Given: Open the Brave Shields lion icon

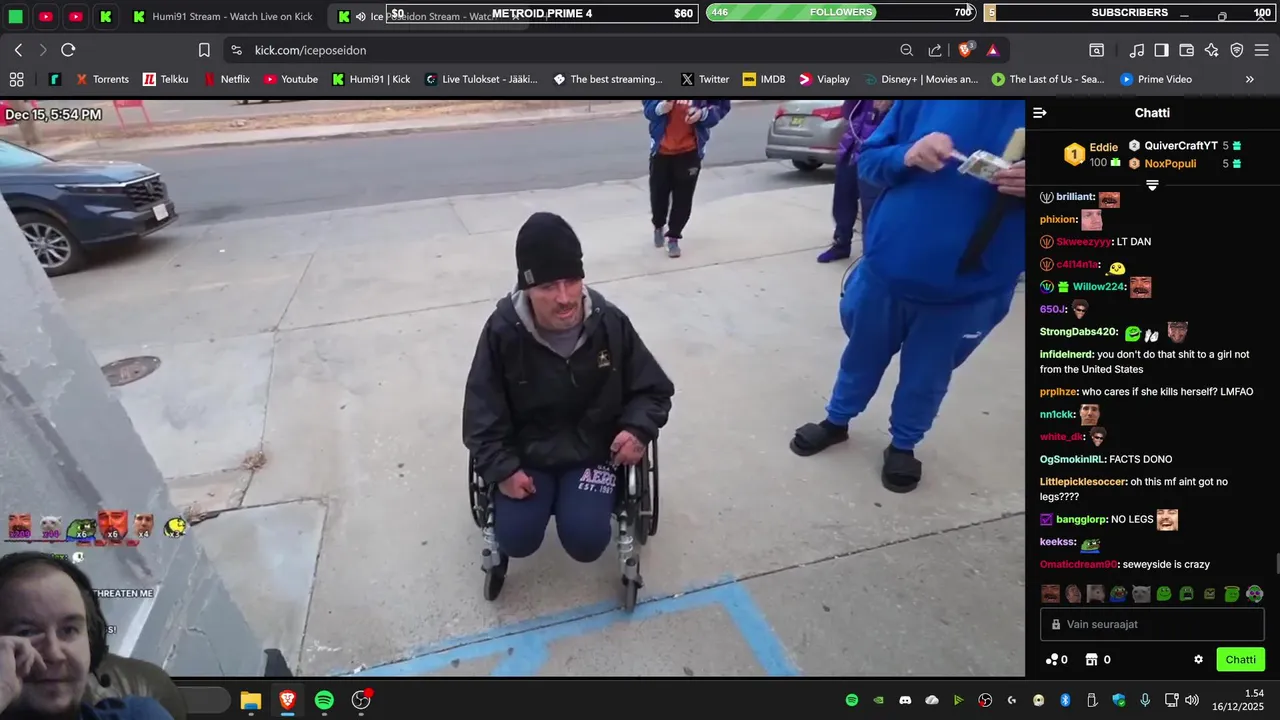Looking at the screenshot, I should point(966,50).
